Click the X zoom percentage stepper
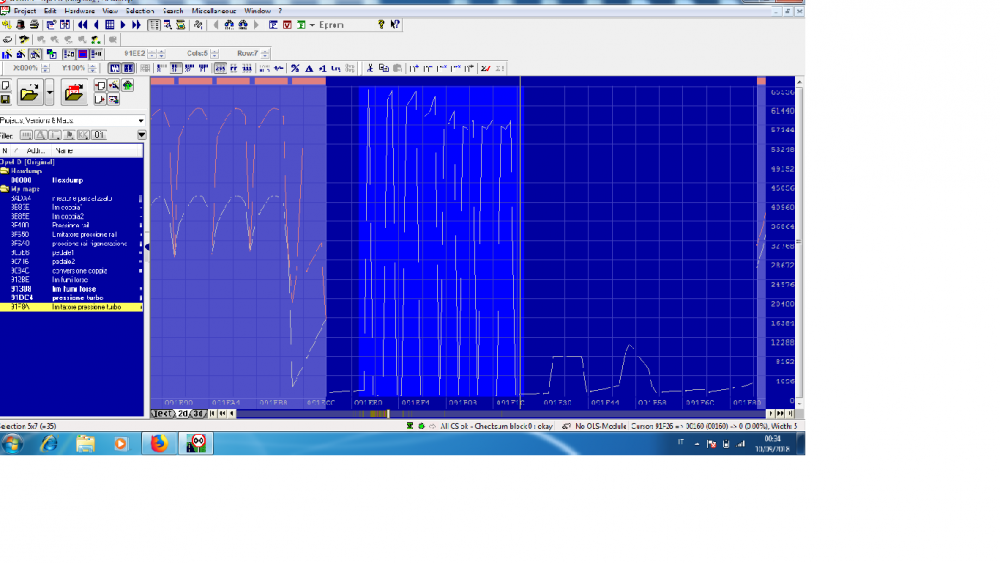The image size is (1000, 563). 45,68
